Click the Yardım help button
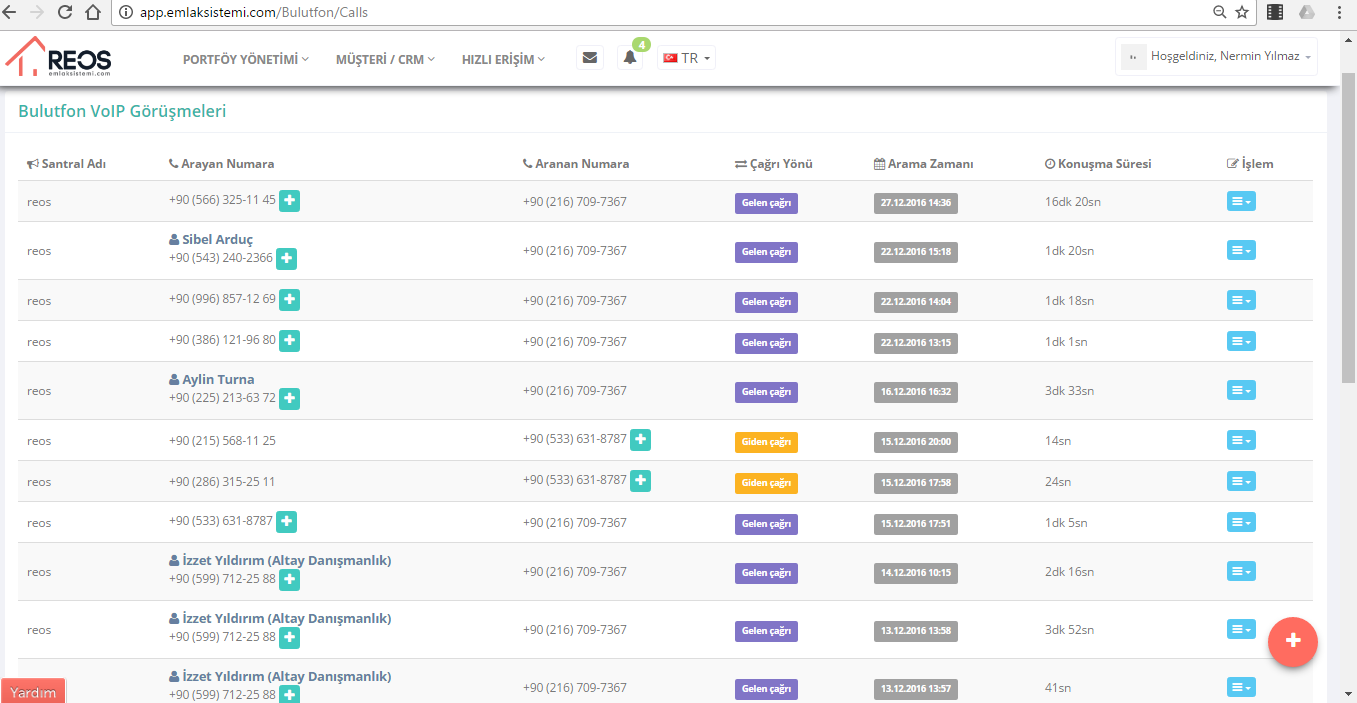1357x703 pixels. click(33, 692)
